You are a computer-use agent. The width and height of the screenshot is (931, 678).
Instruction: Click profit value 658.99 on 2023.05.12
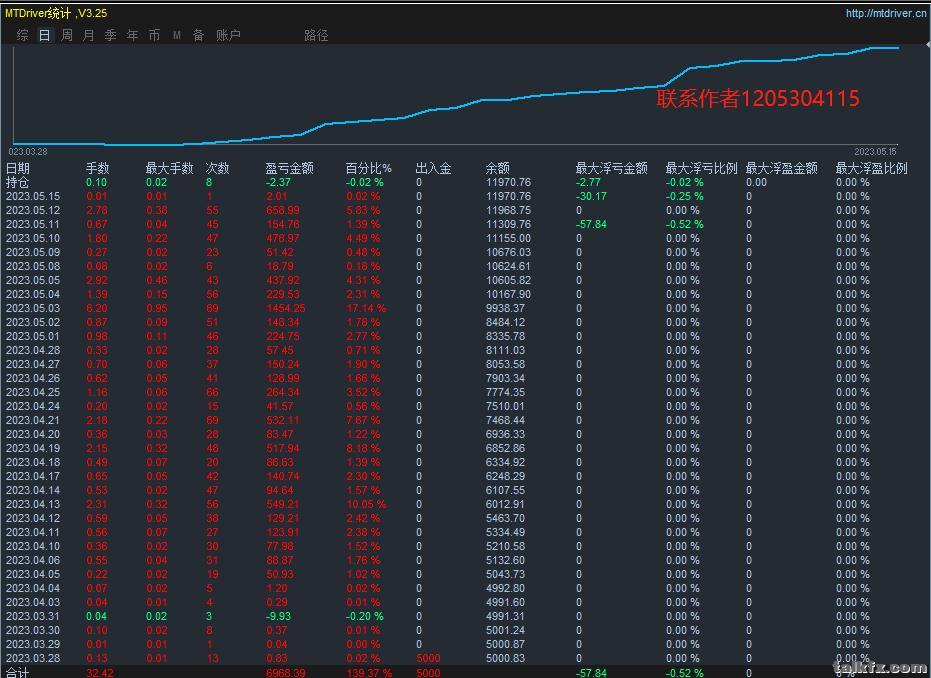[283, 210]
